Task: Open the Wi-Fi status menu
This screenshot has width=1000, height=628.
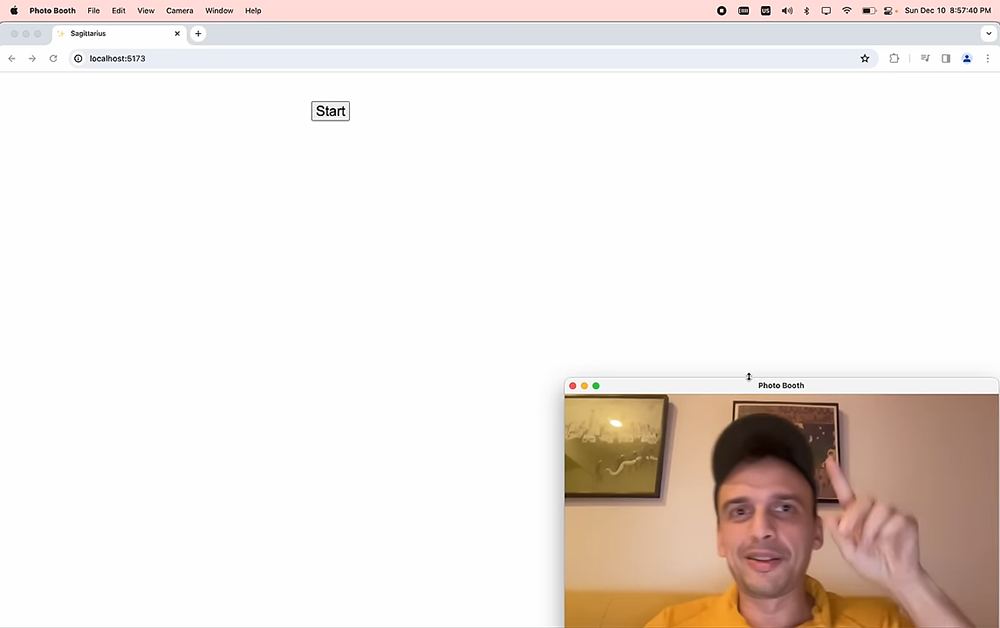Action: 847,11
